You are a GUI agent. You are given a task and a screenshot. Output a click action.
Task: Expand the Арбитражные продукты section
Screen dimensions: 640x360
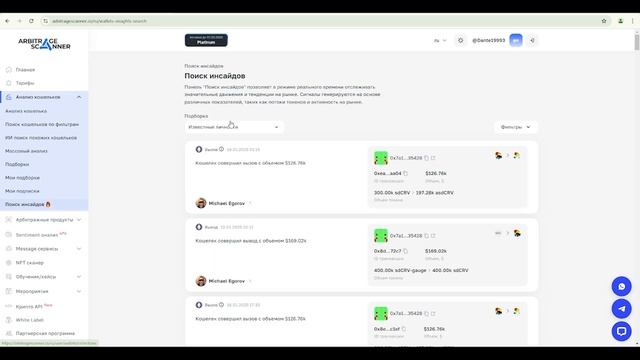[x=79, y=220]
